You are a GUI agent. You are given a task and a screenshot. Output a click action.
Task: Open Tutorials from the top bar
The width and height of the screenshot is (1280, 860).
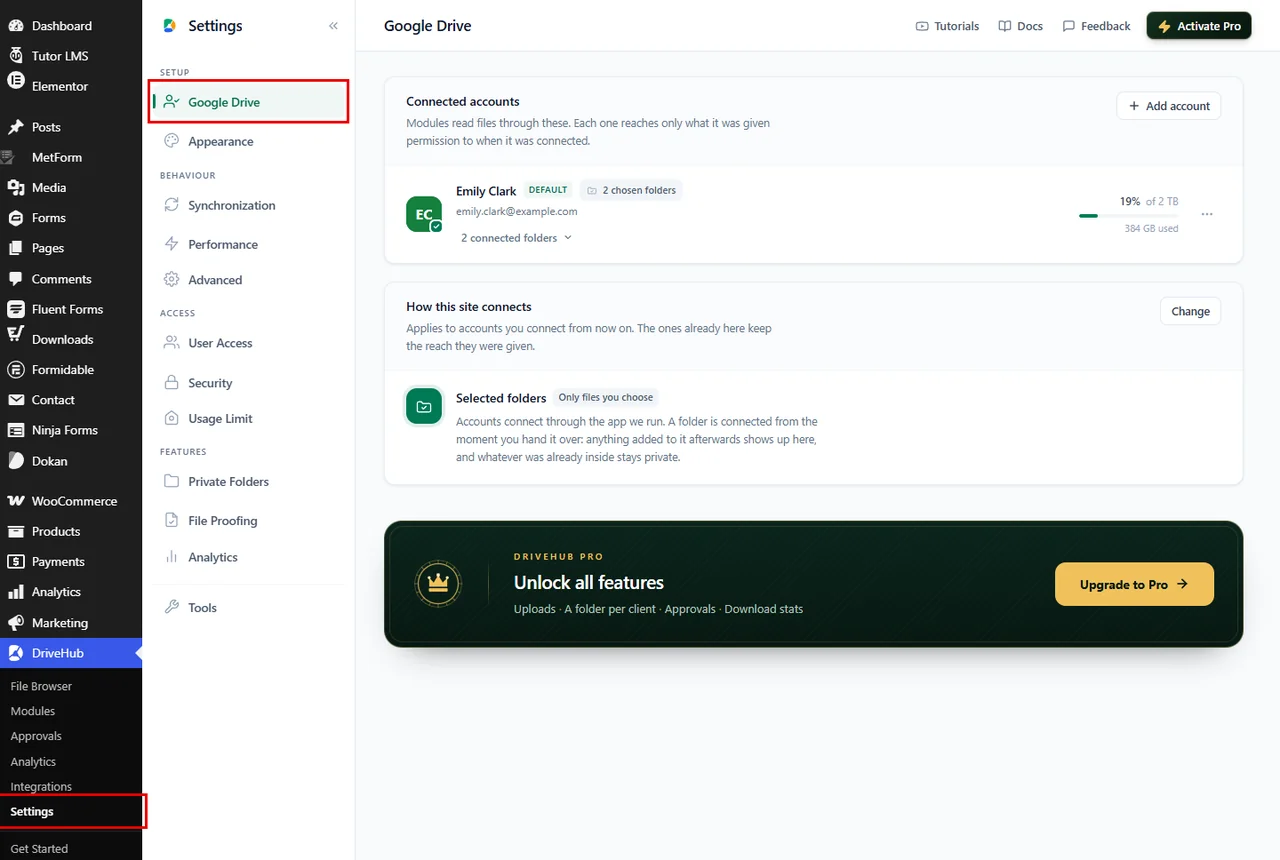click(947, 26)
